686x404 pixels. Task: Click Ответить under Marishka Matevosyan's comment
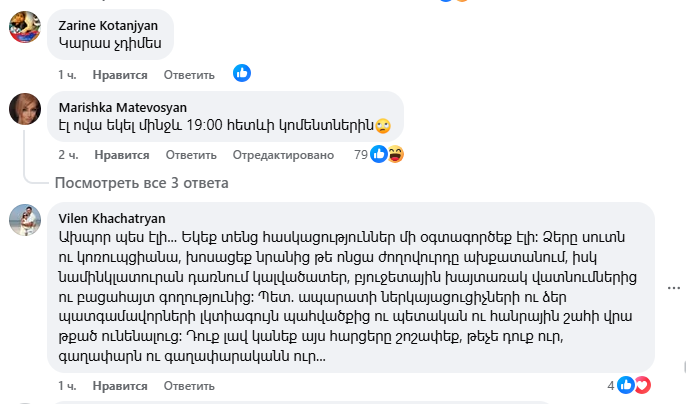pyautogui.click(x=191, y=155)
